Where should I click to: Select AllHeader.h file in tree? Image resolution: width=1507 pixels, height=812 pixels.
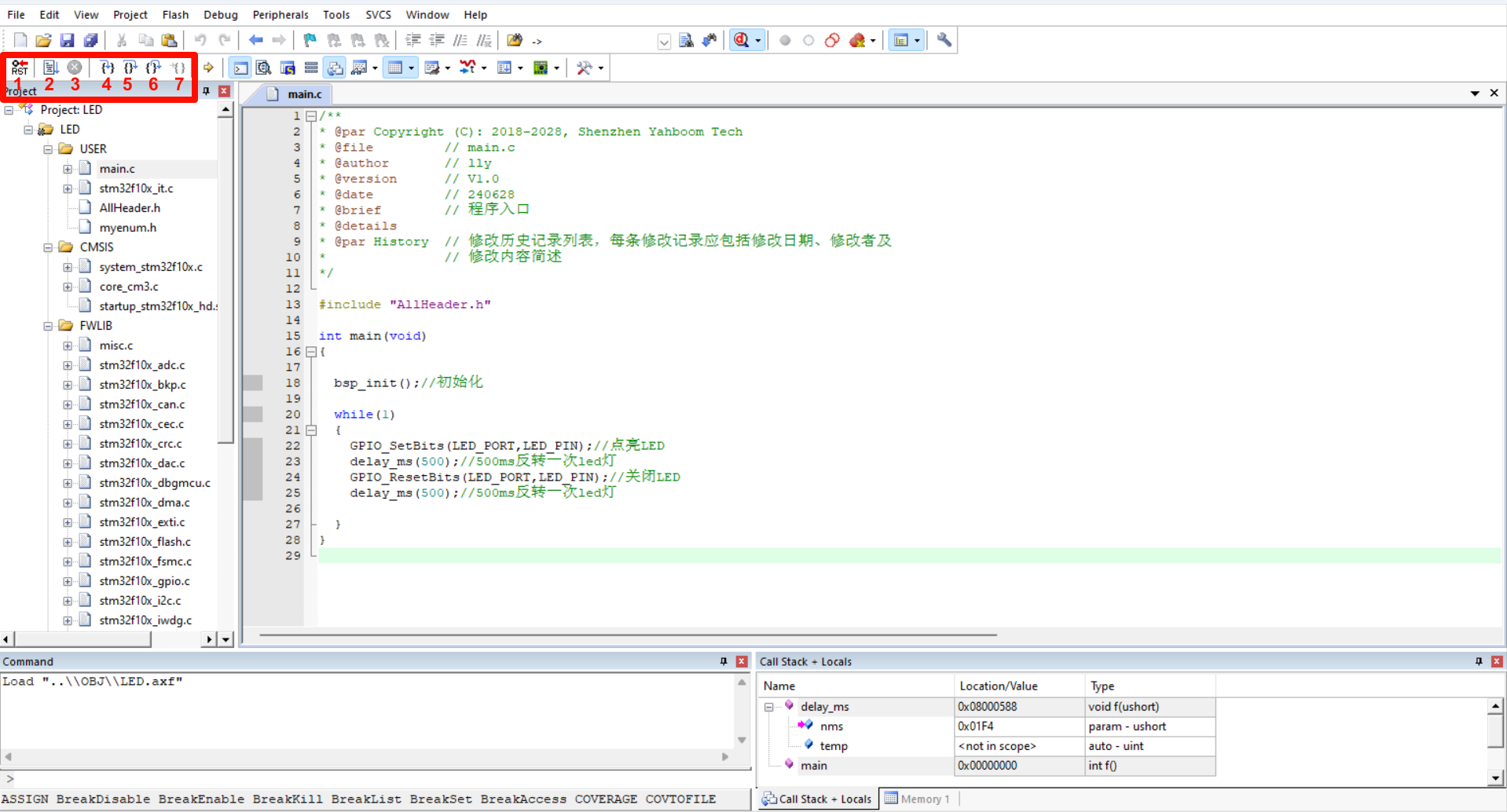coord(130,207)
